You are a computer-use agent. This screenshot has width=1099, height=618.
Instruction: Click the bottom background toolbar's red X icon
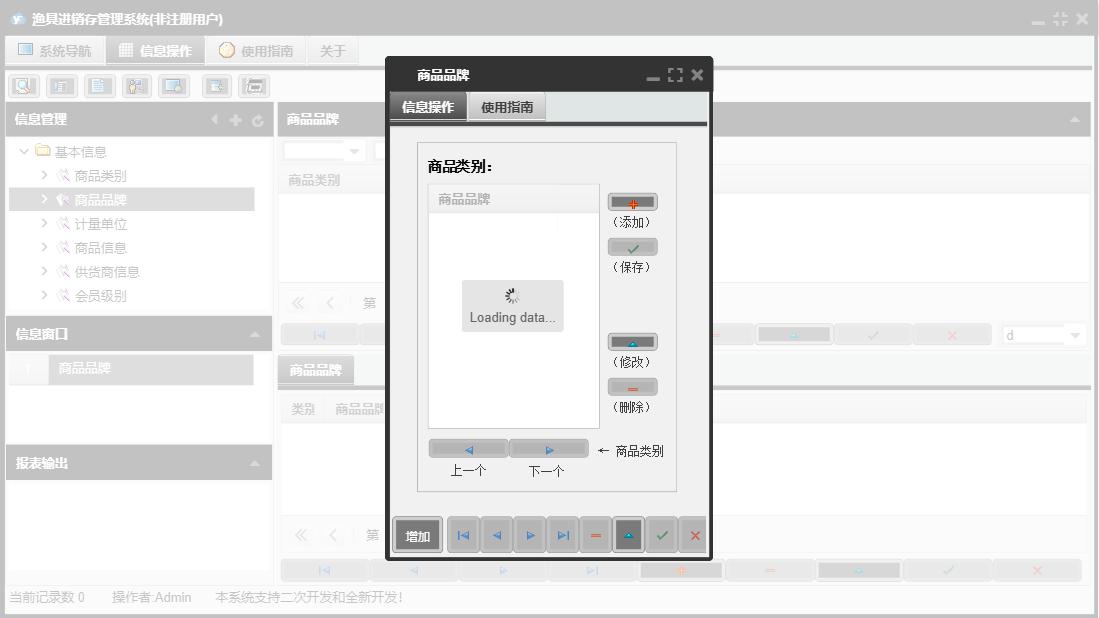pyautogui.click(x=1037, y=571)
